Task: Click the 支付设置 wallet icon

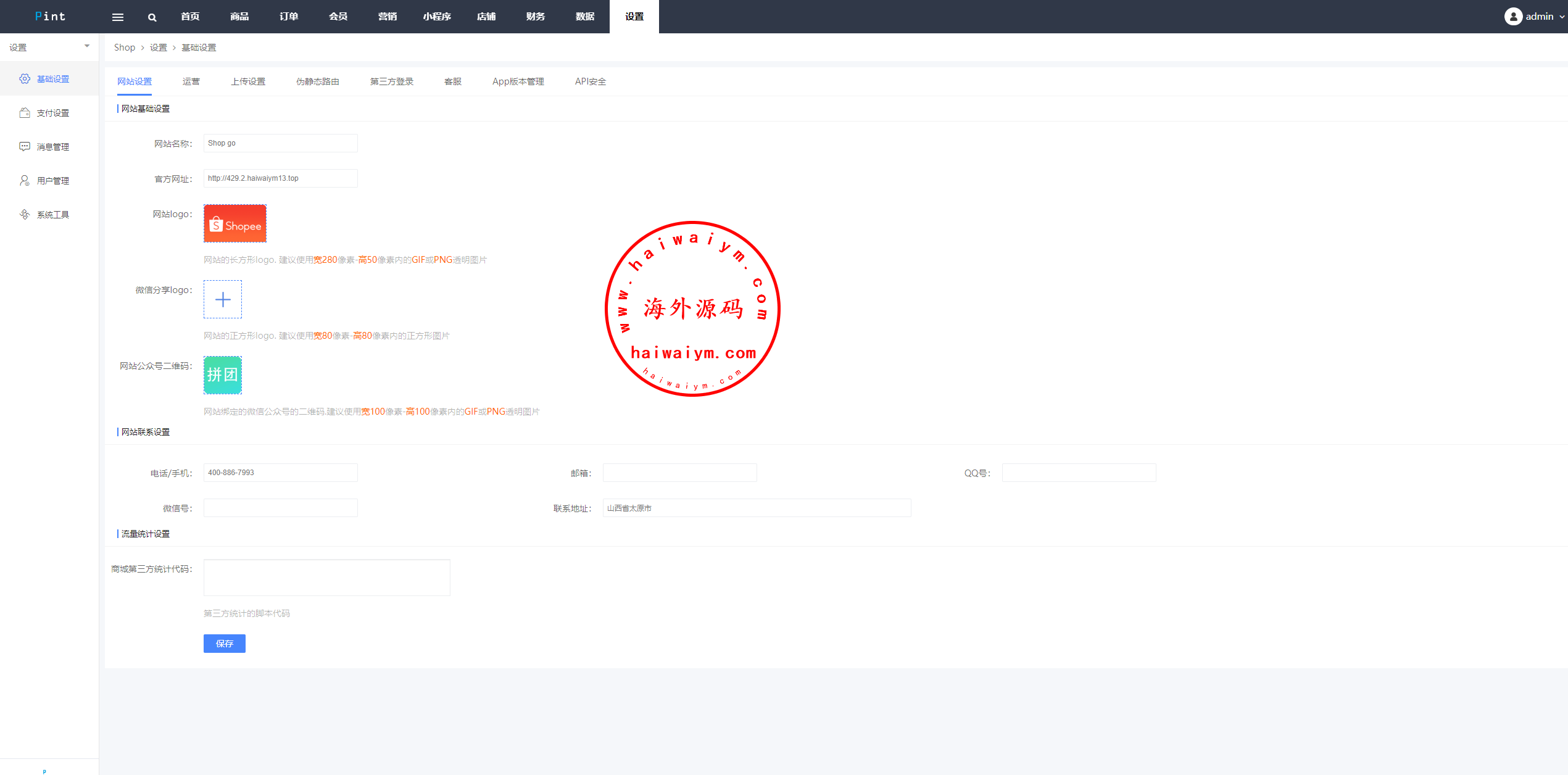Action: coord(25,113)
